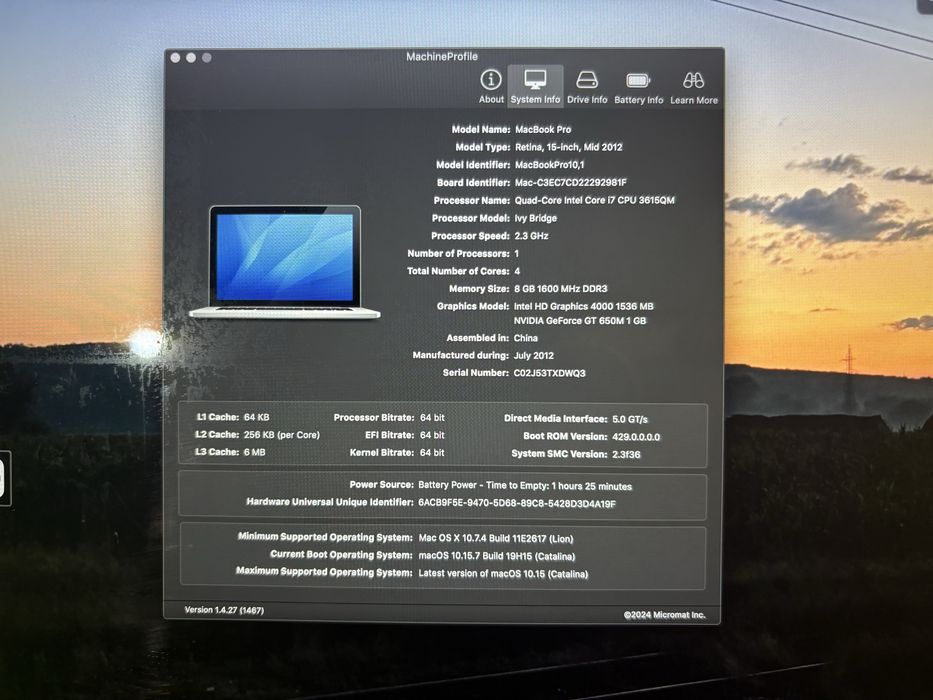Minimize the MachineProfile window

[x=191, y=58]
